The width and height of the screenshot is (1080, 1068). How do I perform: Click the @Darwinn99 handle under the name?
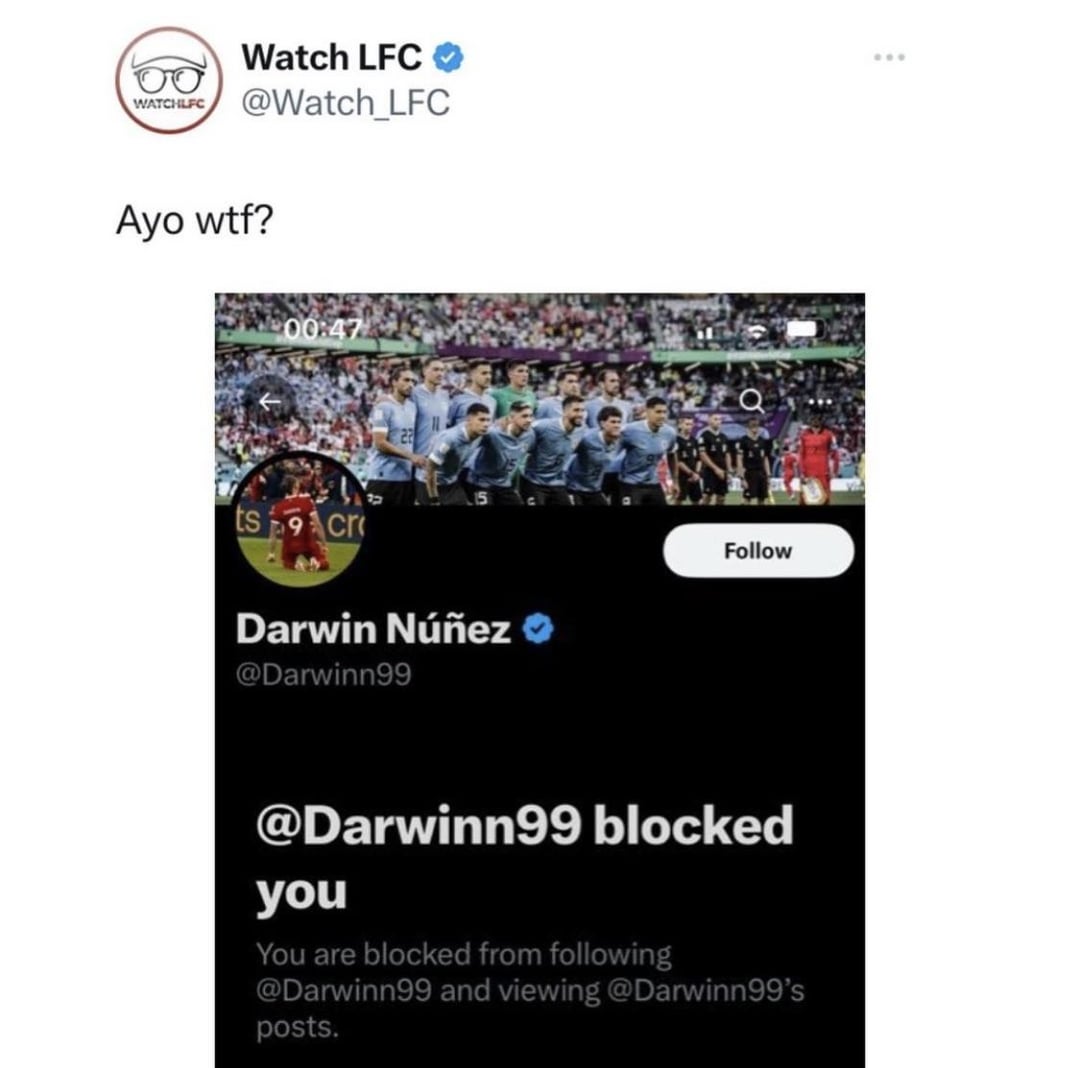click(x=323, y=674)
